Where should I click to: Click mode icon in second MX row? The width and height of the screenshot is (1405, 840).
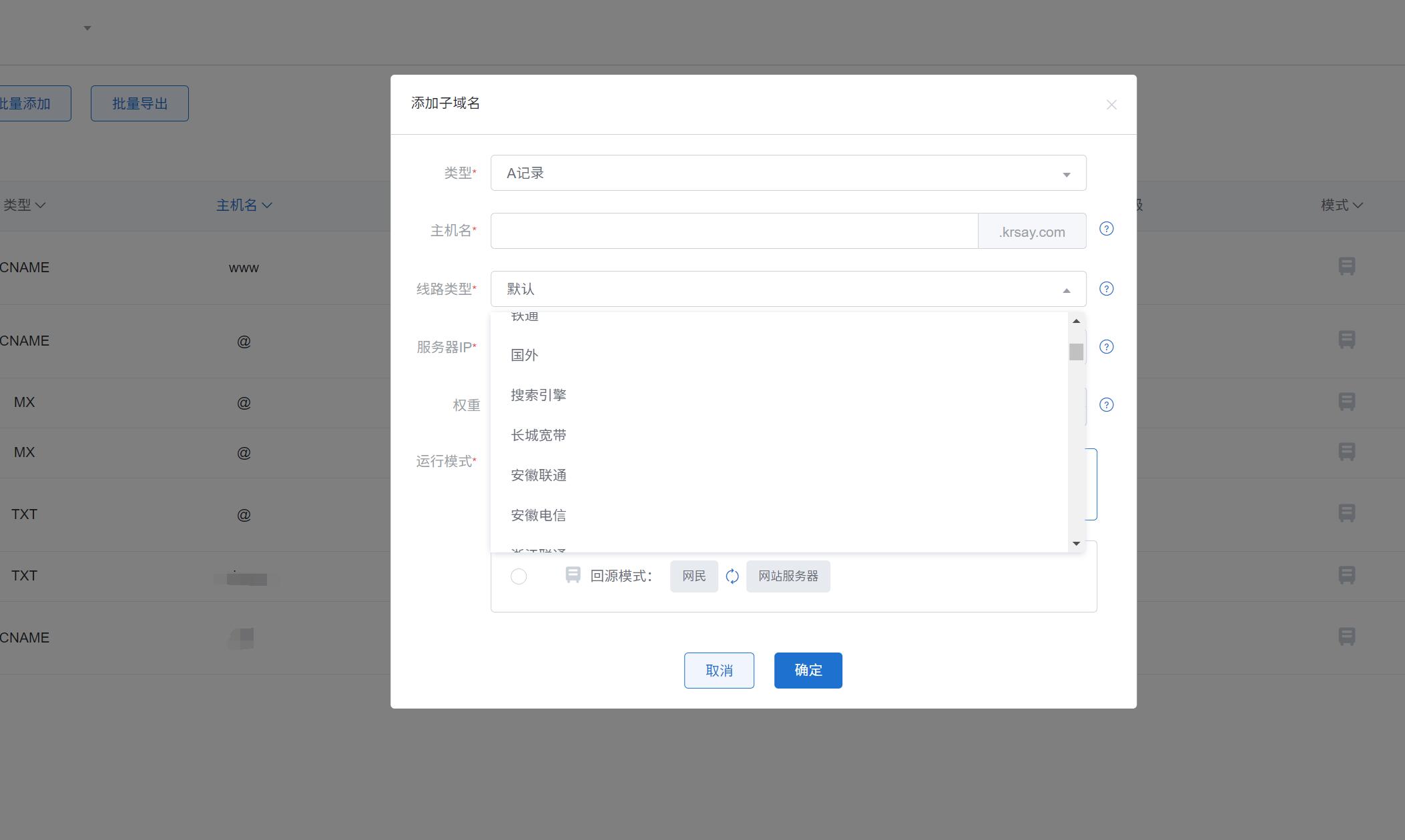tap(1347, 452)
